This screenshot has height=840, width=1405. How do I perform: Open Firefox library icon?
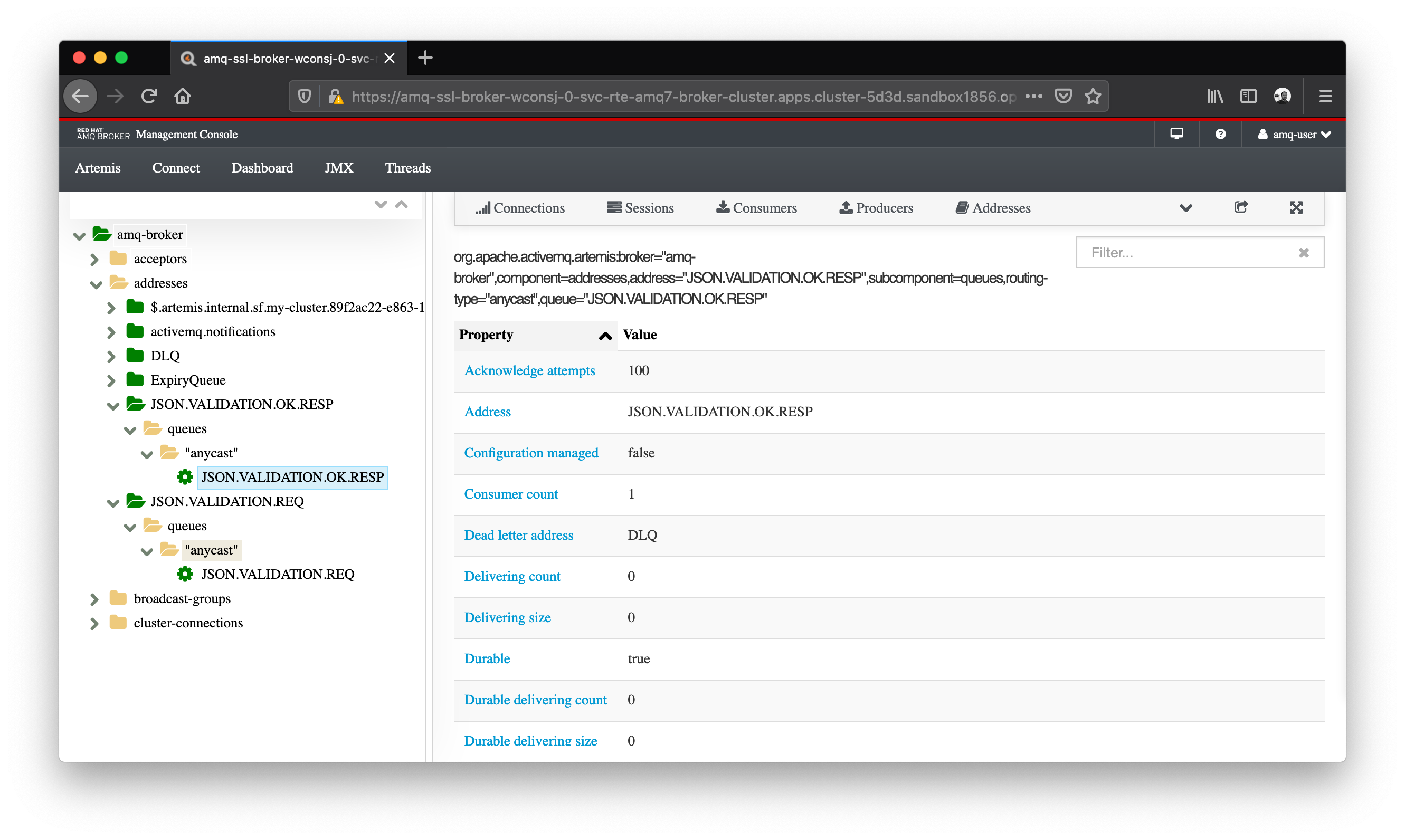[1215, 96]
